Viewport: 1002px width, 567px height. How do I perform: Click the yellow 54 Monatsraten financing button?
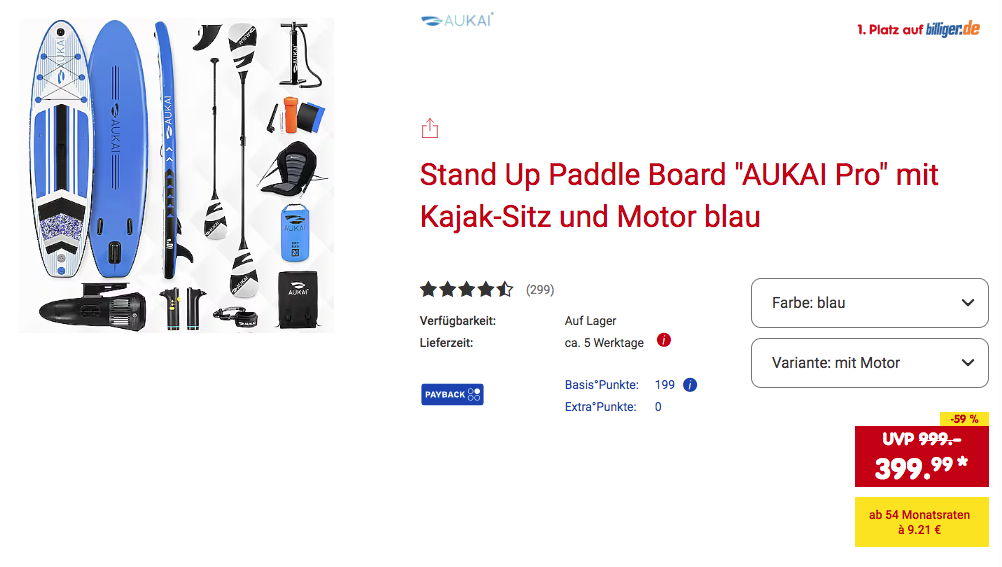921,522
